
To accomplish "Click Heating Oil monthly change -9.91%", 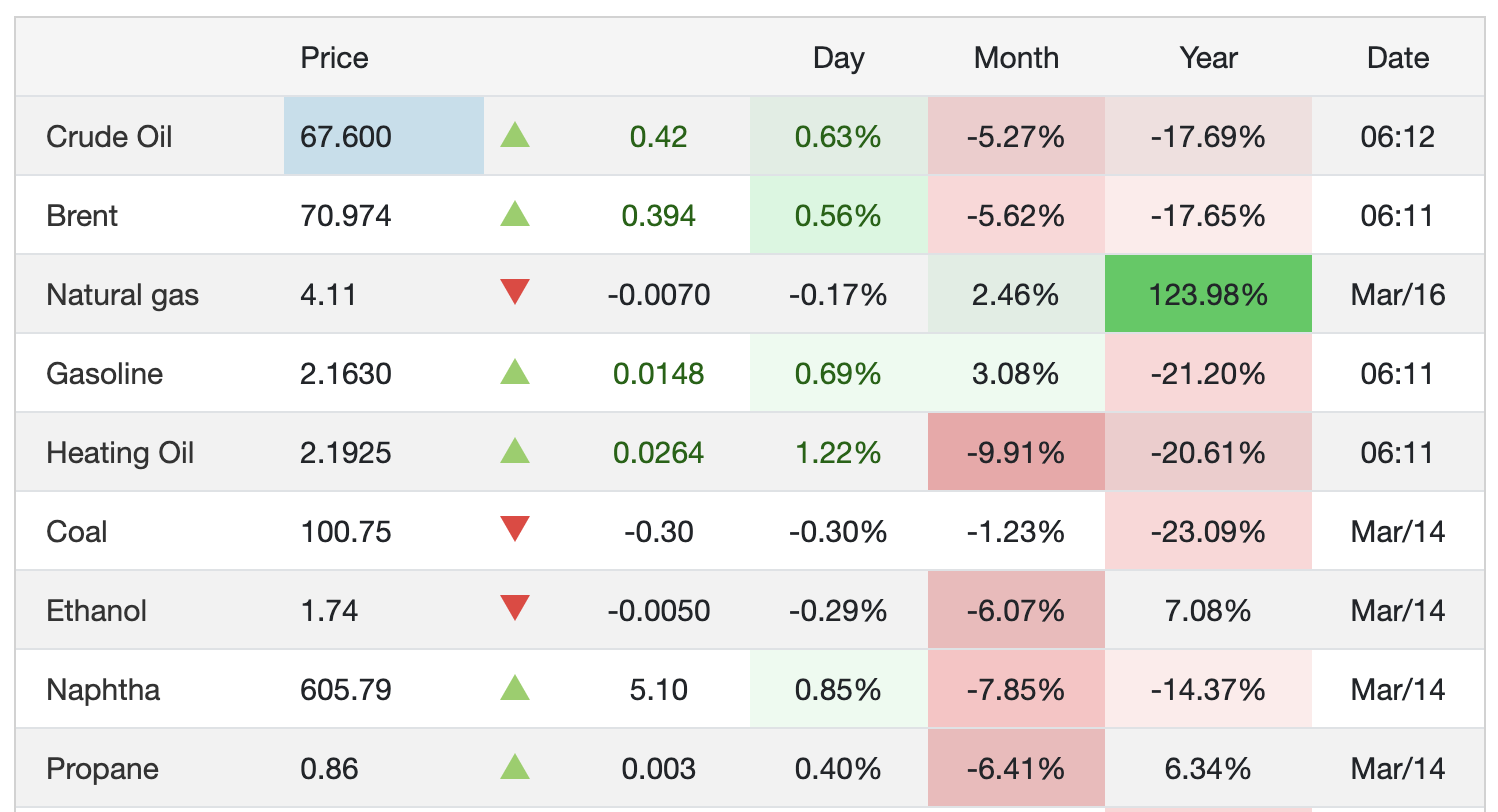I will (1016, 453).
